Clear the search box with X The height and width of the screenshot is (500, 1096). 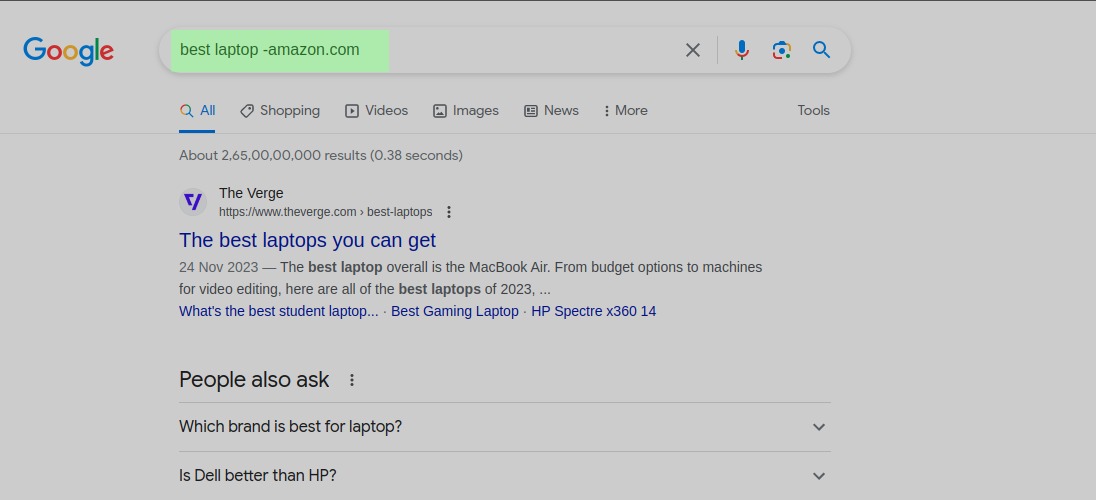point(693,50)
